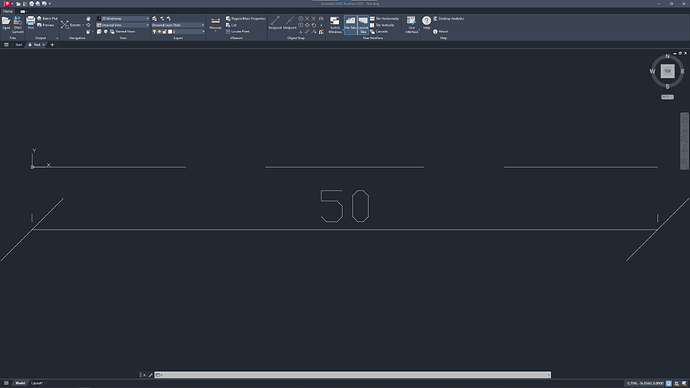Click the Open icon in Quick Access Toolbar
This screenshot has height=388, width=690.
pos(18,4)
